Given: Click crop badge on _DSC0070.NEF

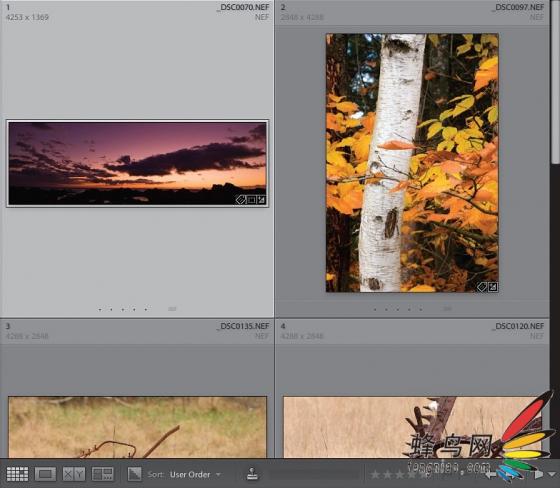Looking at the screenshot, I should click(x=251, y=200).
